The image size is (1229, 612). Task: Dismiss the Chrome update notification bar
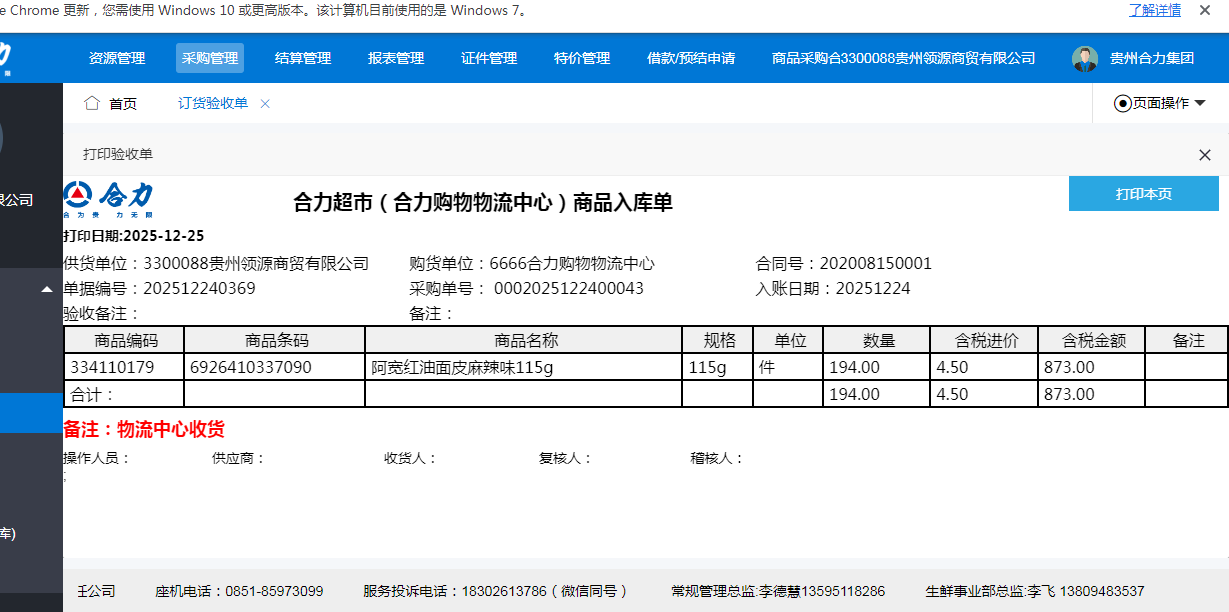(x=1205, y=10)
